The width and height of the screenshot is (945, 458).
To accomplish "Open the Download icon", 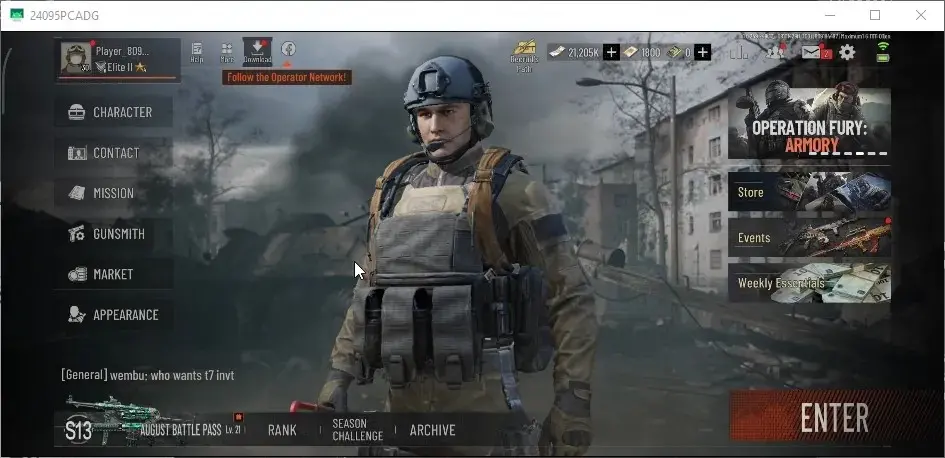I will pyautogui.click(x=257, y=52).
